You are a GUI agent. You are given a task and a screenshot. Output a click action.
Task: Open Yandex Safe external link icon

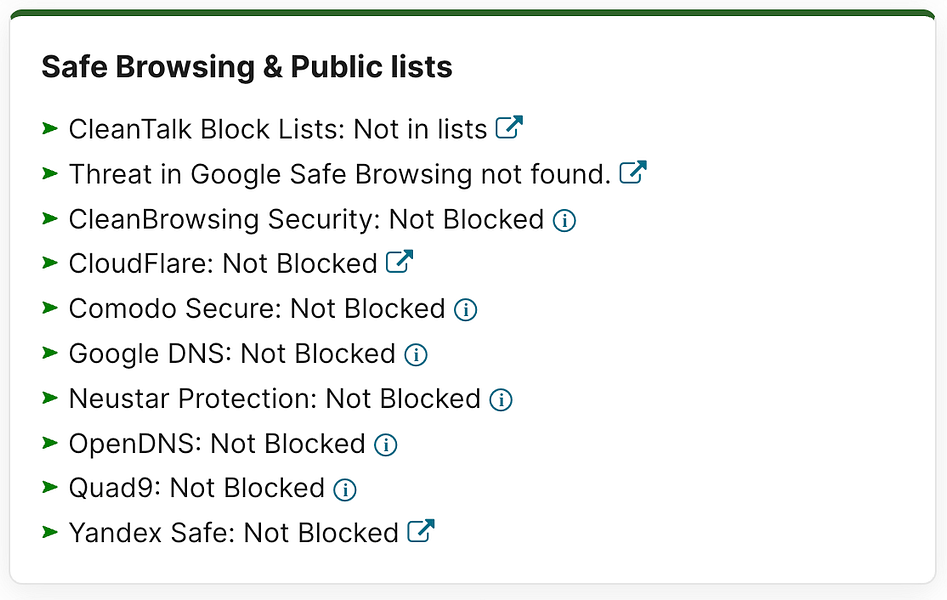tap(421, 531)
